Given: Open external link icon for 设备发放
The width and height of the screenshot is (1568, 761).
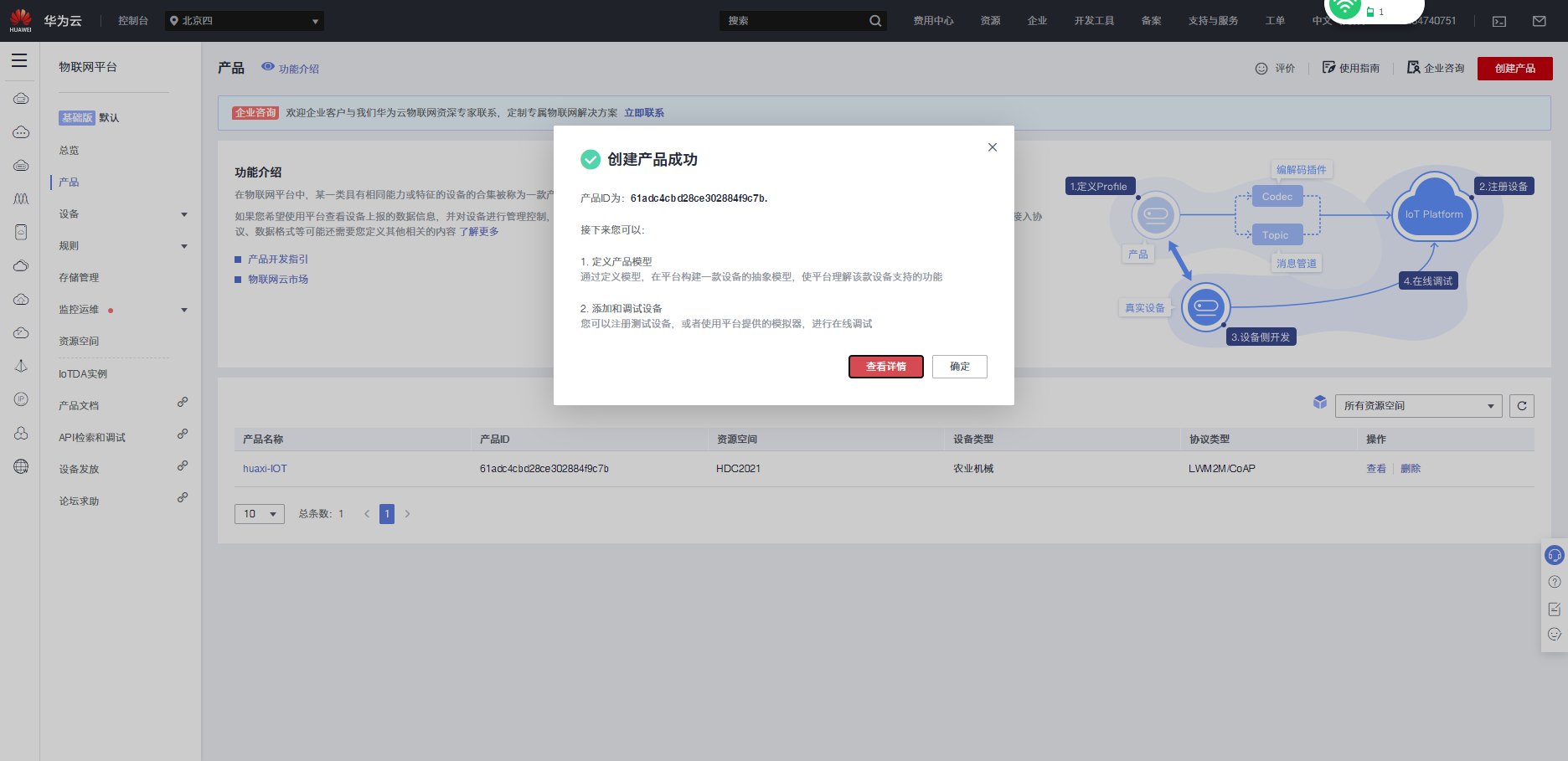Looking at the screenshot, I should coord(183,465).
